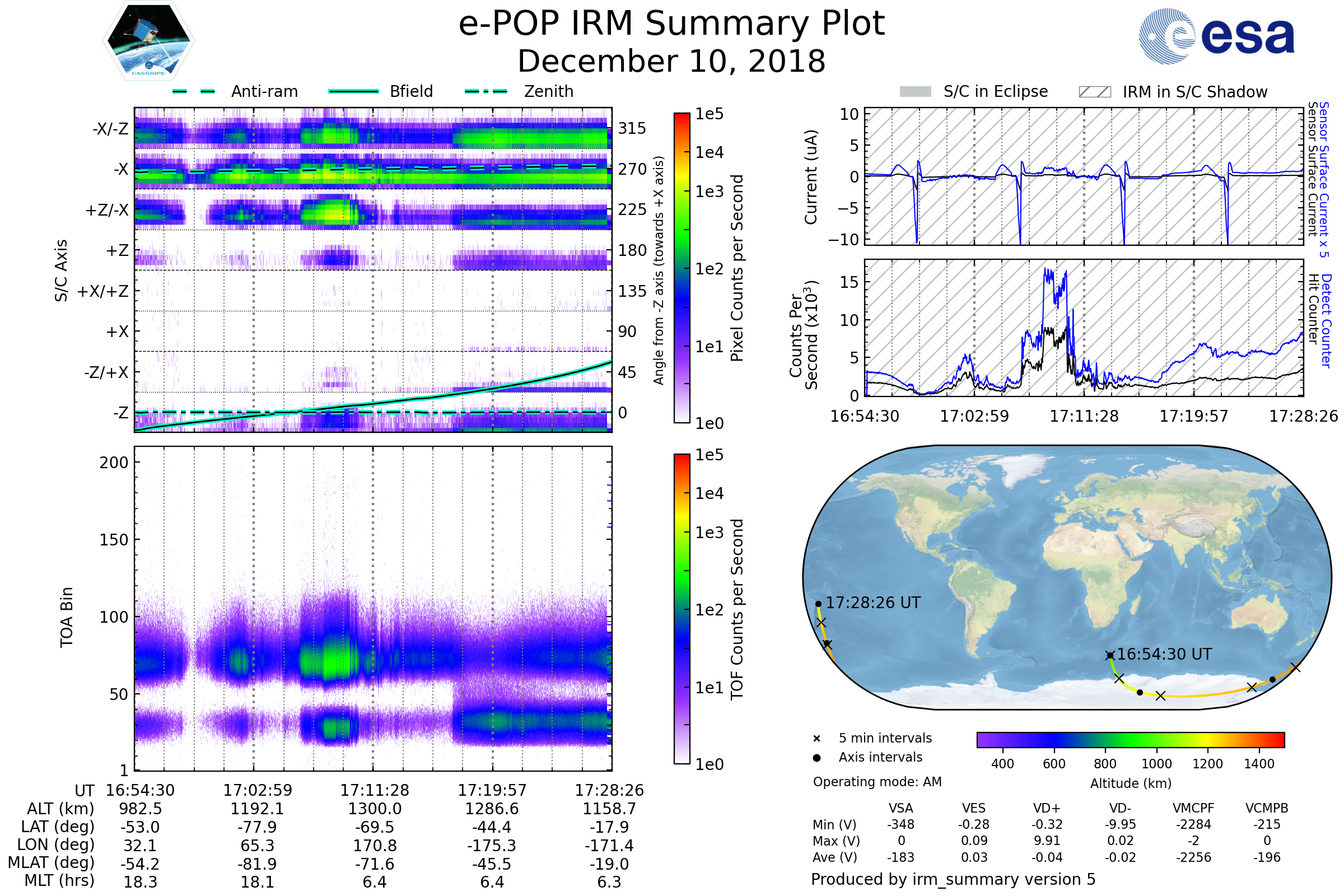
Task: Click the Zenith dash-dot legend marker
Action: click(486, 91)
